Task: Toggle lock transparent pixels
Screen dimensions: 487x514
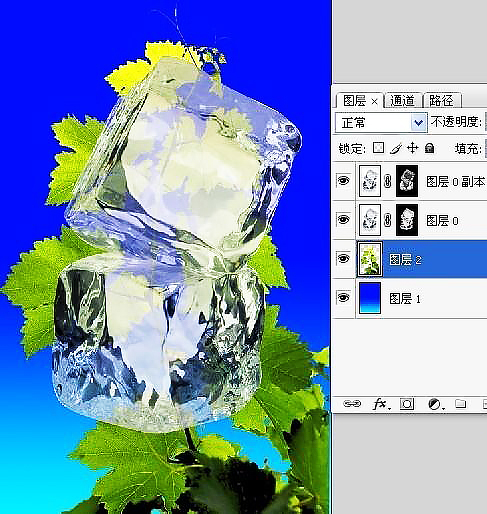Action: [378, 148]
